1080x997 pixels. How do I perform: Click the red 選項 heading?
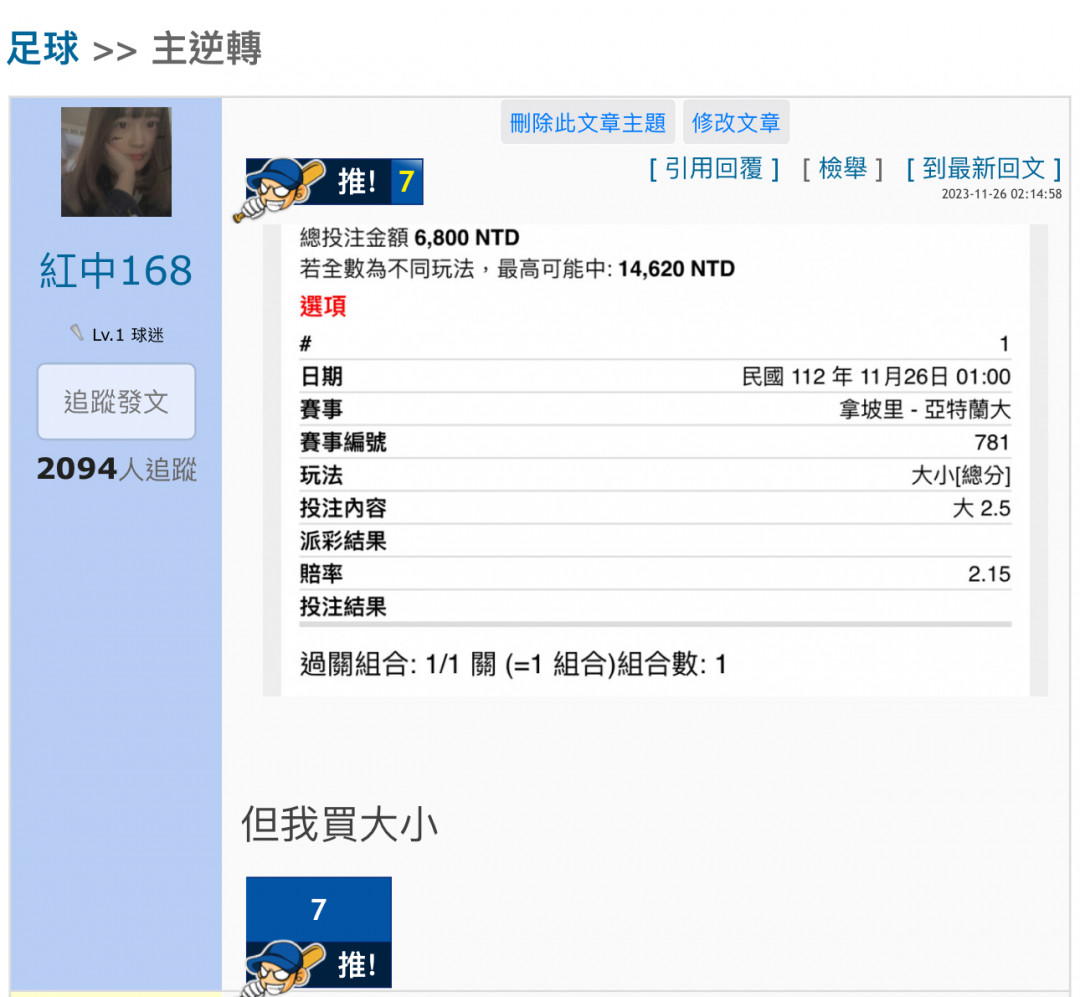[322, 306]
